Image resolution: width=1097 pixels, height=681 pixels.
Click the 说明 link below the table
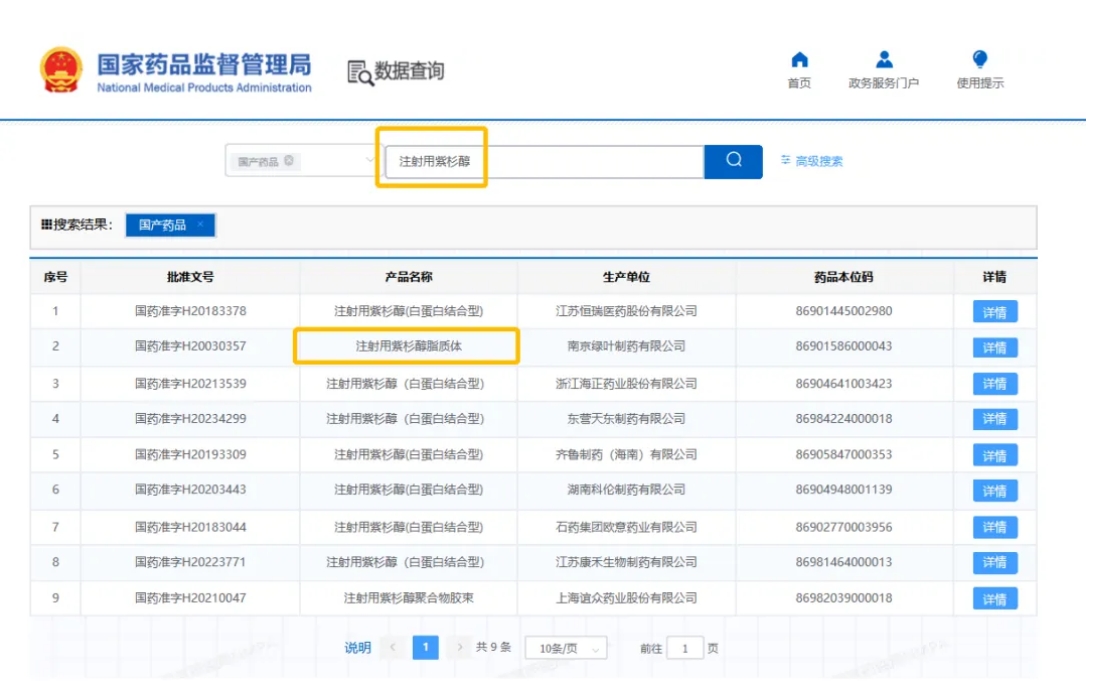coord(357,648)
